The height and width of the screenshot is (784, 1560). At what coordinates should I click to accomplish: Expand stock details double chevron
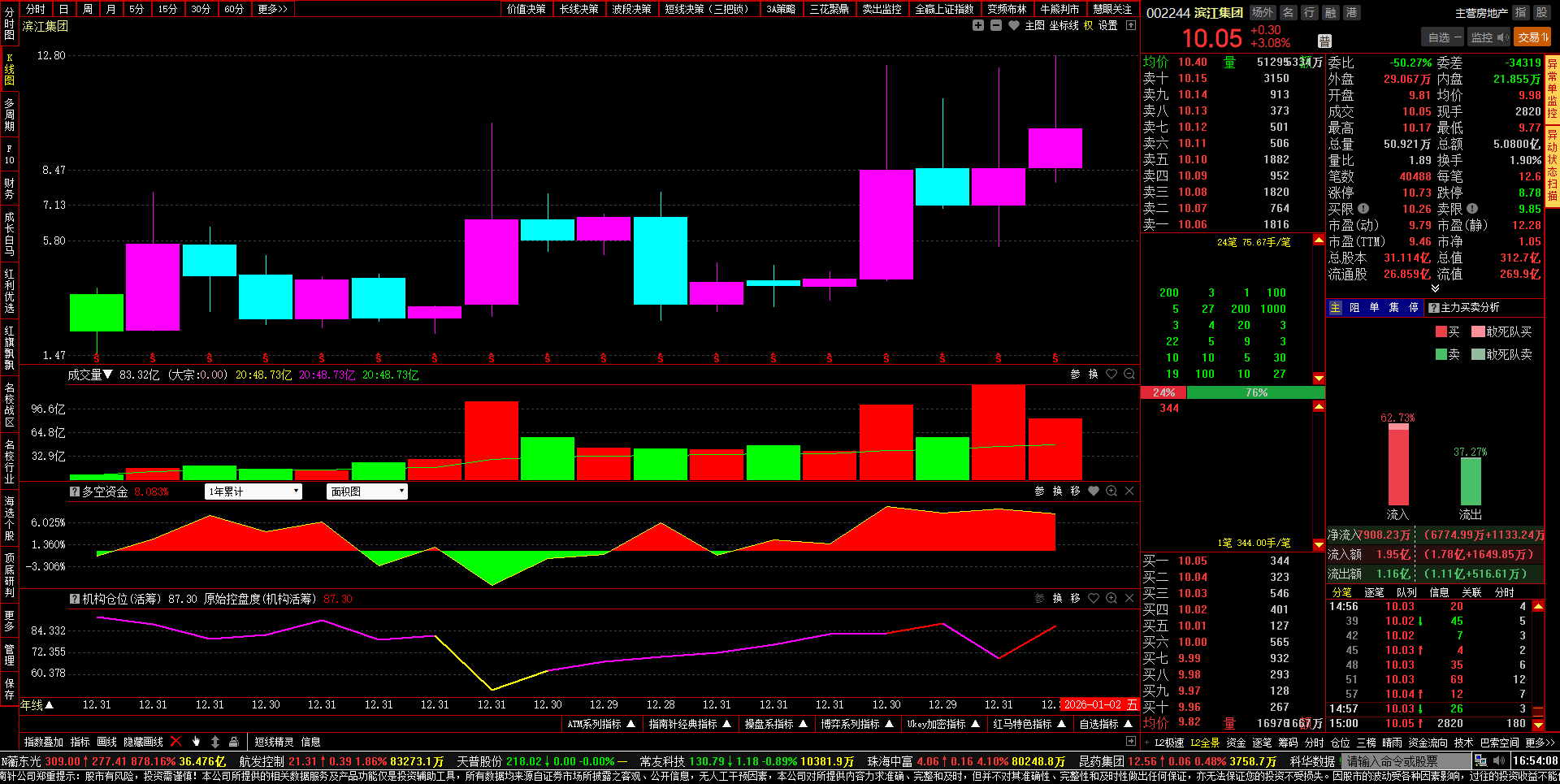[x=1435, y=288]
